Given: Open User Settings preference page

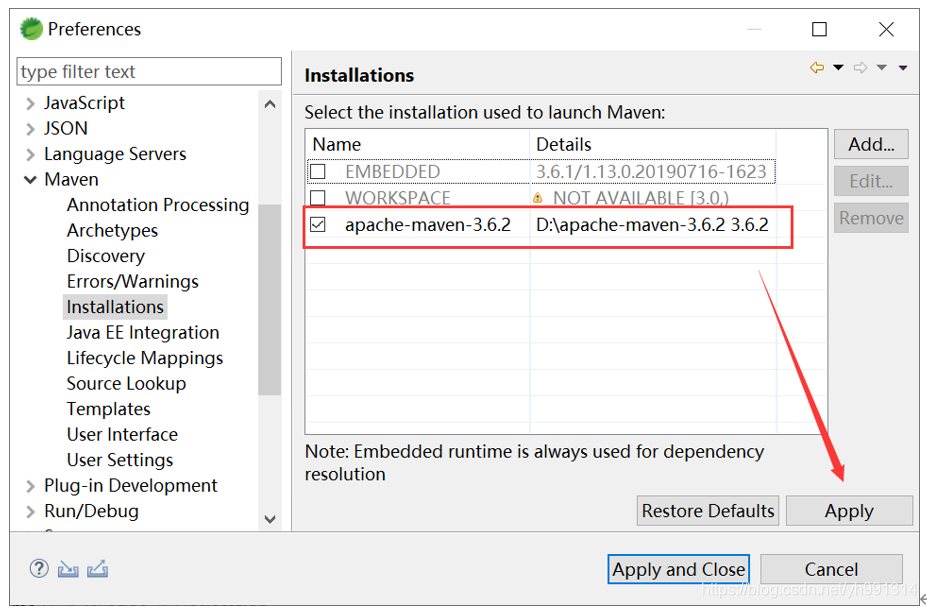Looking at the screenshot, I should point(120,459).
